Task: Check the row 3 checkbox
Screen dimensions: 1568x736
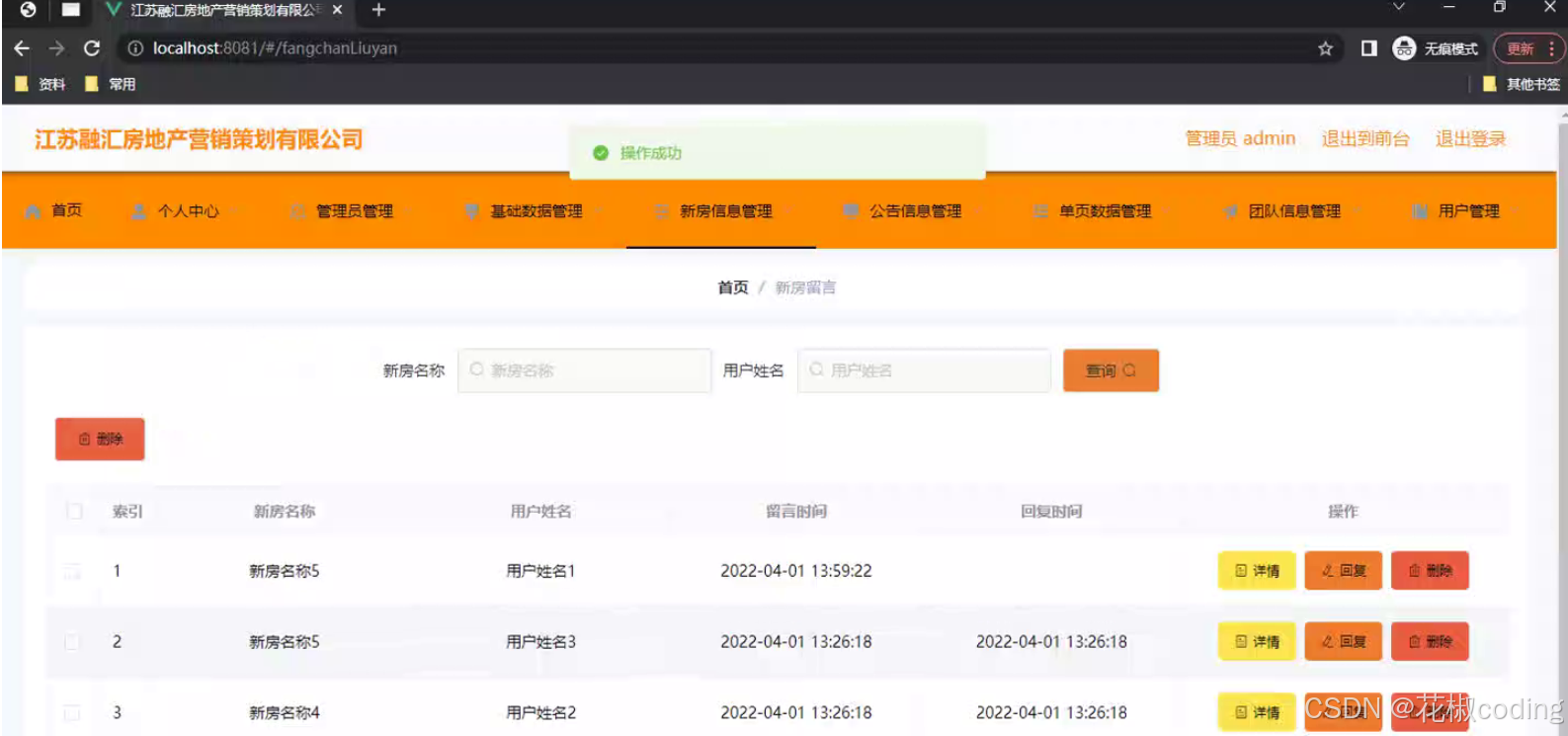Action: click(73, 712)
